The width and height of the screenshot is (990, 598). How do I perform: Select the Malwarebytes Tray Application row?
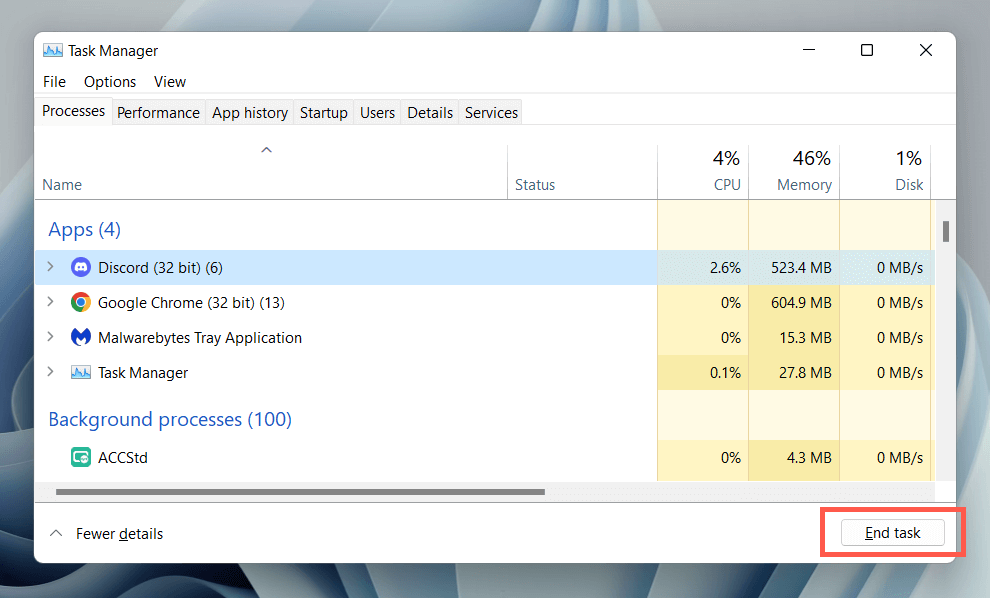coord(485,337)
